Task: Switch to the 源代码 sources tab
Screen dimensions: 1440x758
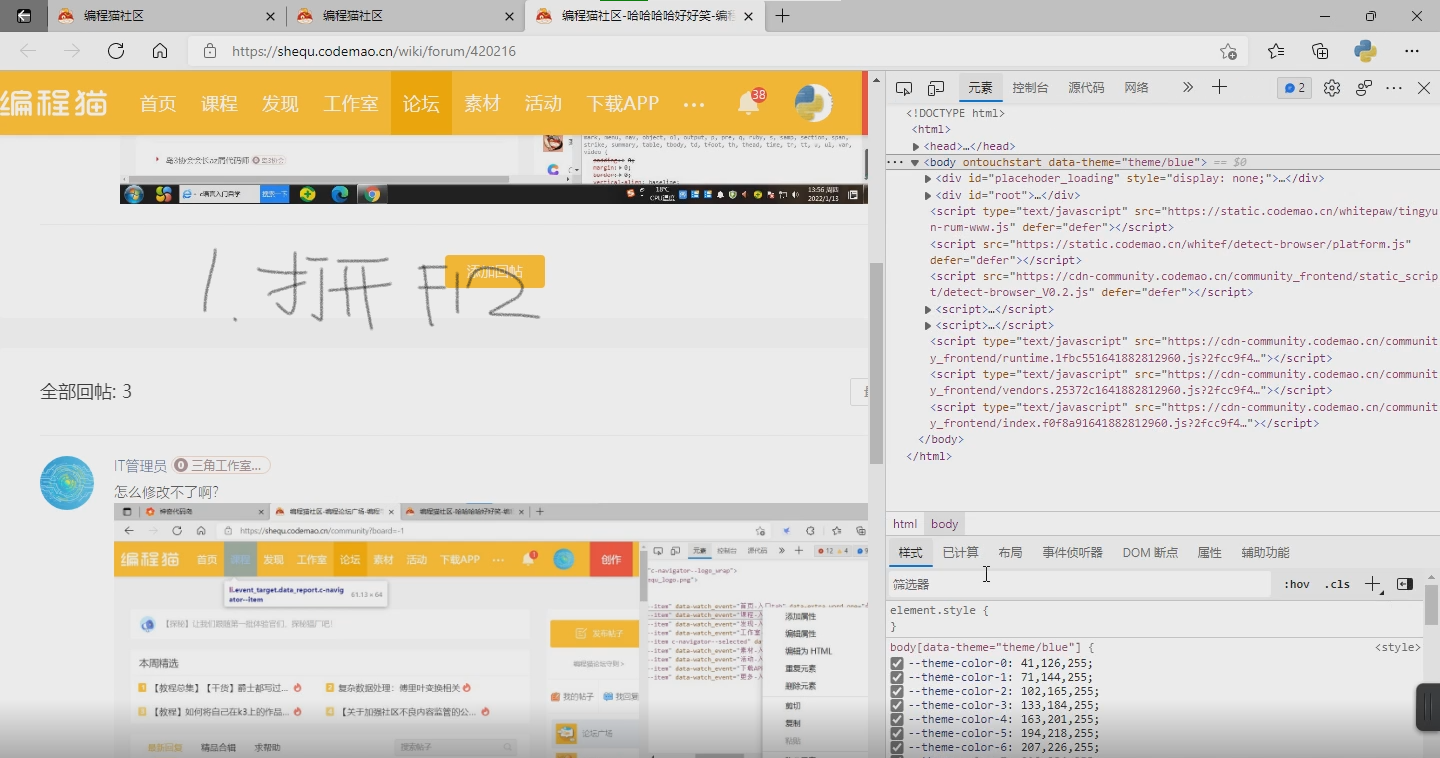Action: tap(1086, 88)
